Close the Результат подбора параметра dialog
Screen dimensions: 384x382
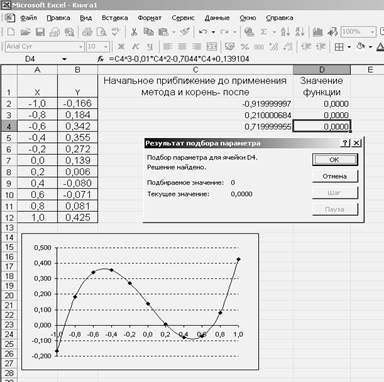(x=356, y=143)
